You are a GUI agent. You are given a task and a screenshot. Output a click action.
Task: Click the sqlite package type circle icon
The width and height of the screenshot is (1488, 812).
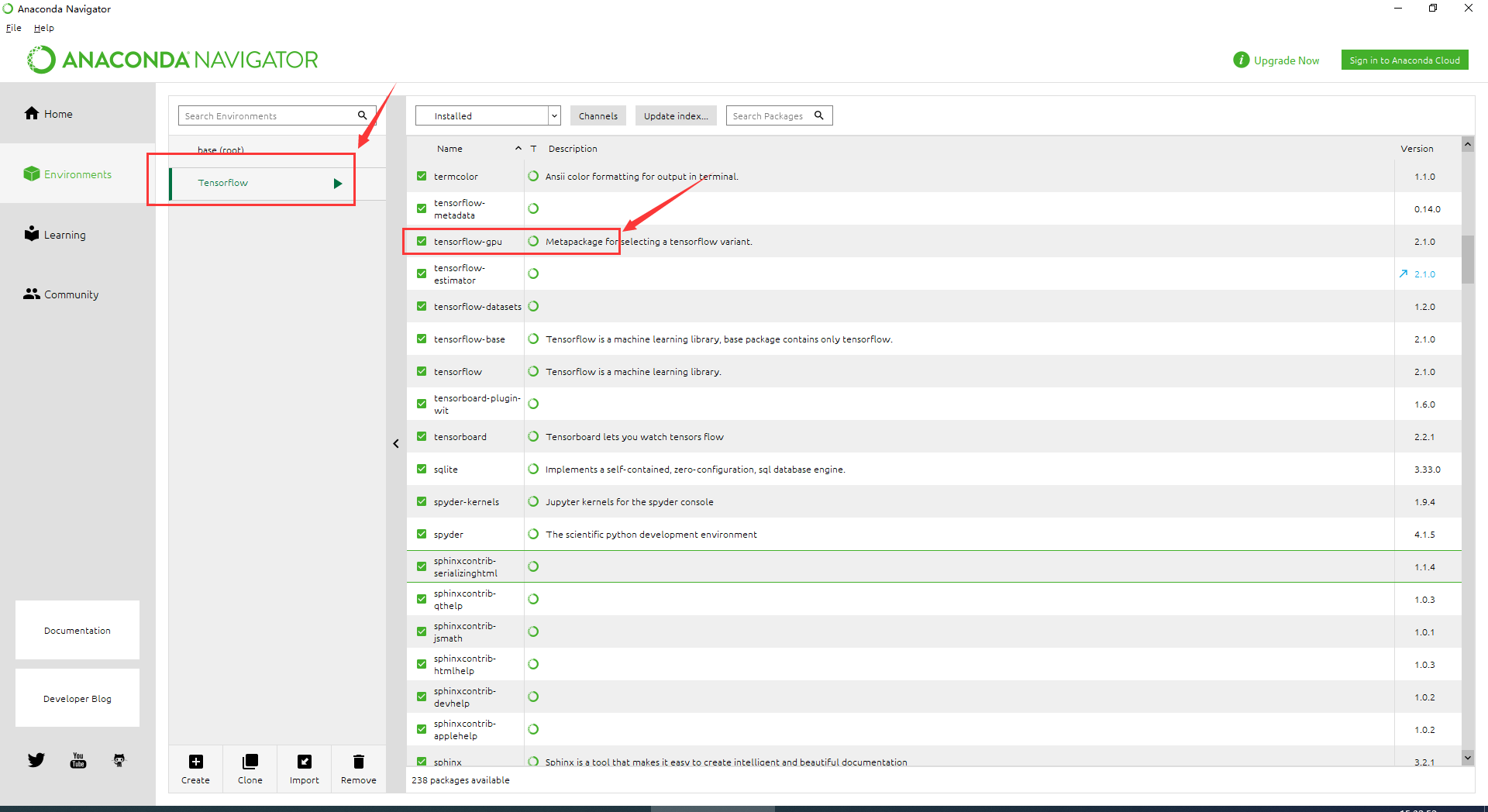coord(533,469)
